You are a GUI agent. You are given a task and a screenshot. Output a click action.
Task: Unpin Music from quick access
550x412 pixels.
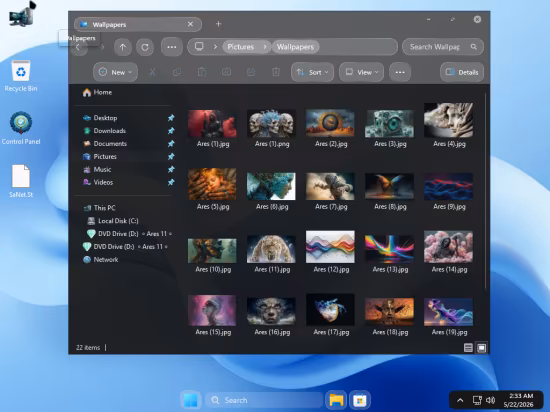pos(171,169)
